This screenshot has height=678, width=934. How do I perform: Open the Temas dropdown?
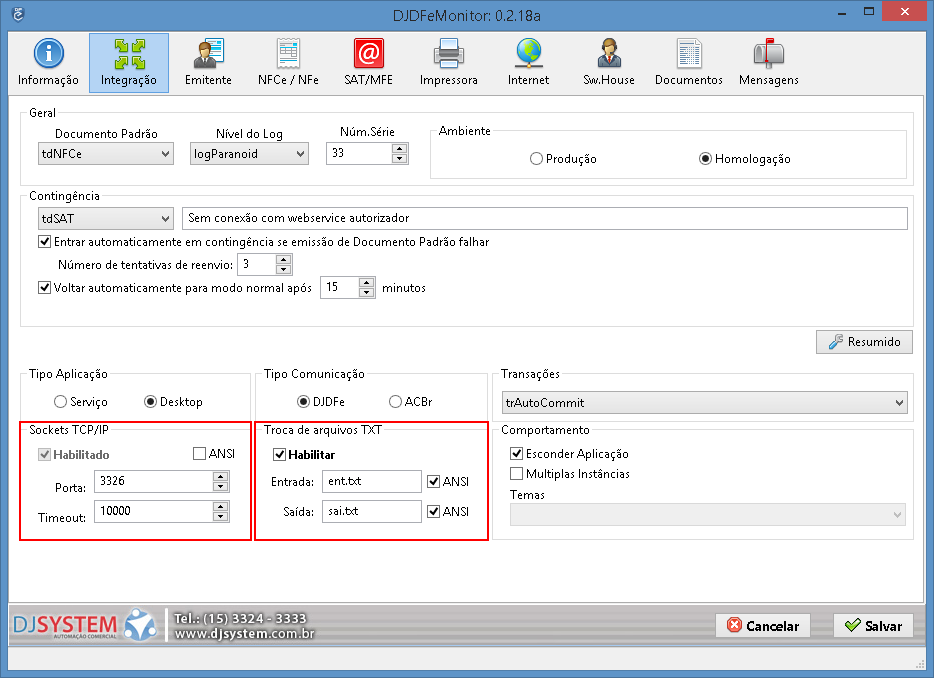(x=708, y=515)
